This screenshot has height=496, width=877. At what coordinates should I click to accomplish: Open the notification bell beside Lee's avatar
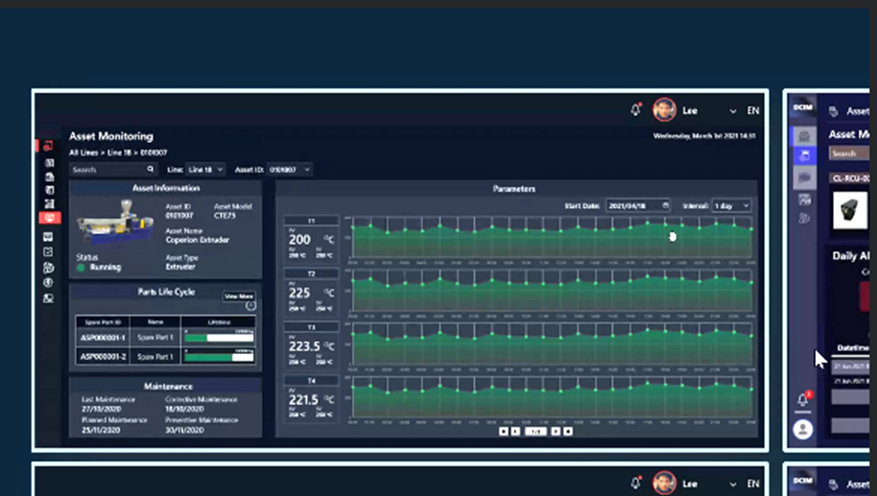[x=636, y=110]
